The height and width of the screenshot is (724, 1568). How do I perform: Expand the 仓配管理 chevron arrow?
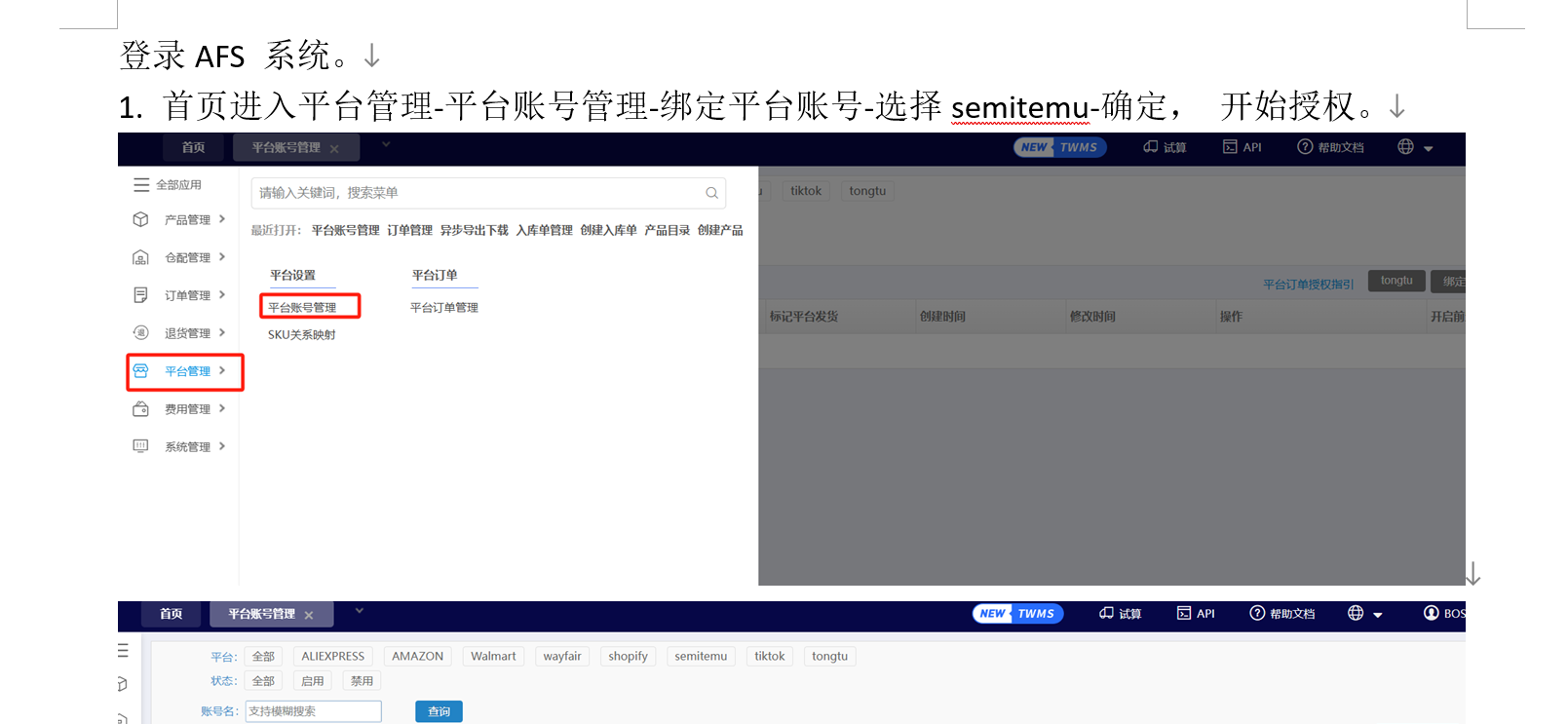(222, 257)
